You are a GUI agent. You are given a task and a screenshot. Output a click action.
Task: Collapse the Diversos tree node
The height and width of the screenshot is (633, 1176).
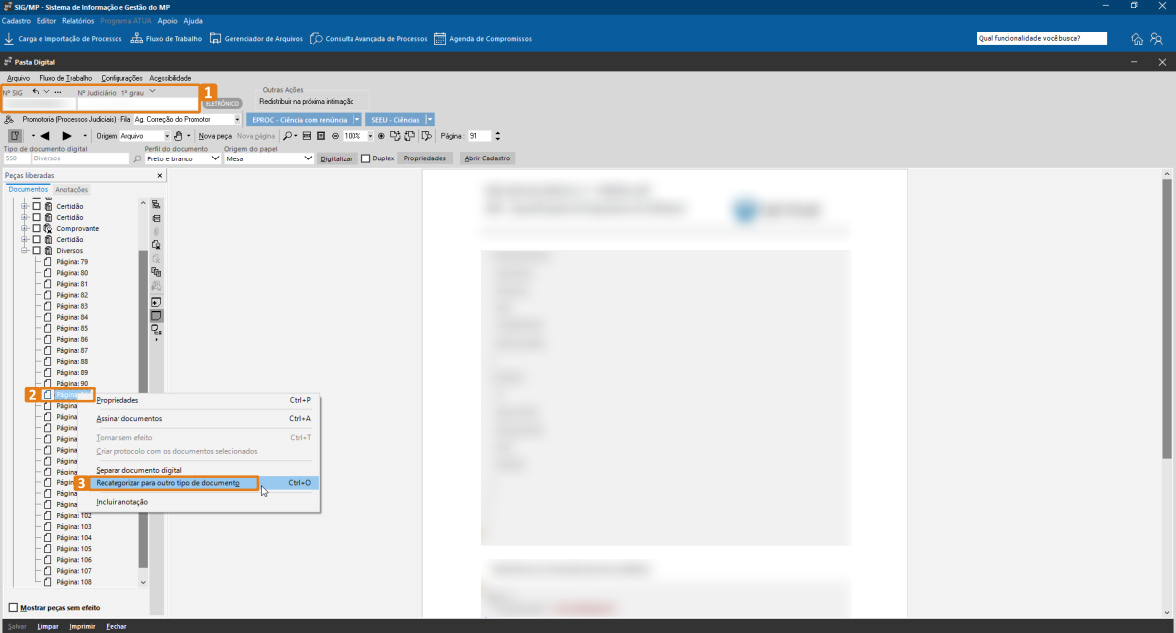click(x=25, y=251)
